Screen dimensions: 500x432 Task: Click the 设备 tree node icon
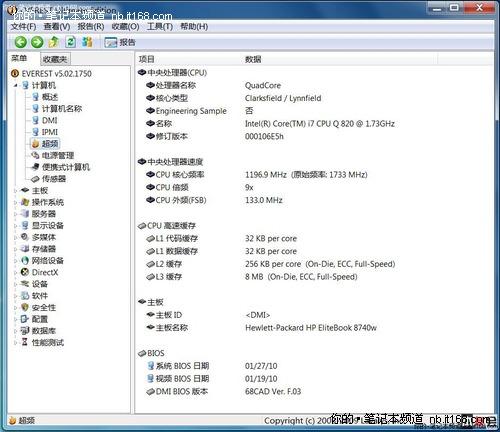(x=25, y=284)
